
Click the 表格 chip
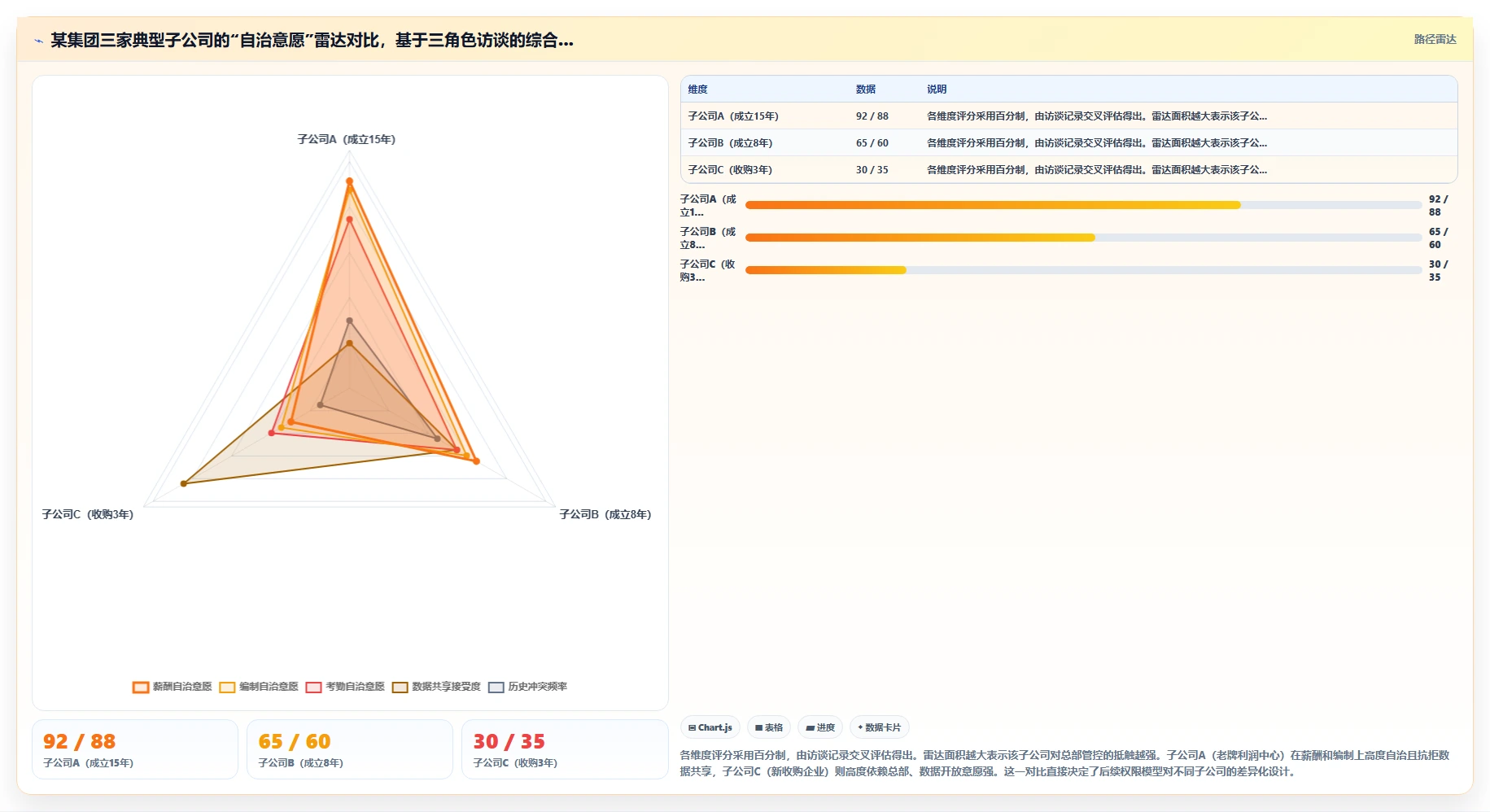[768, 727]
